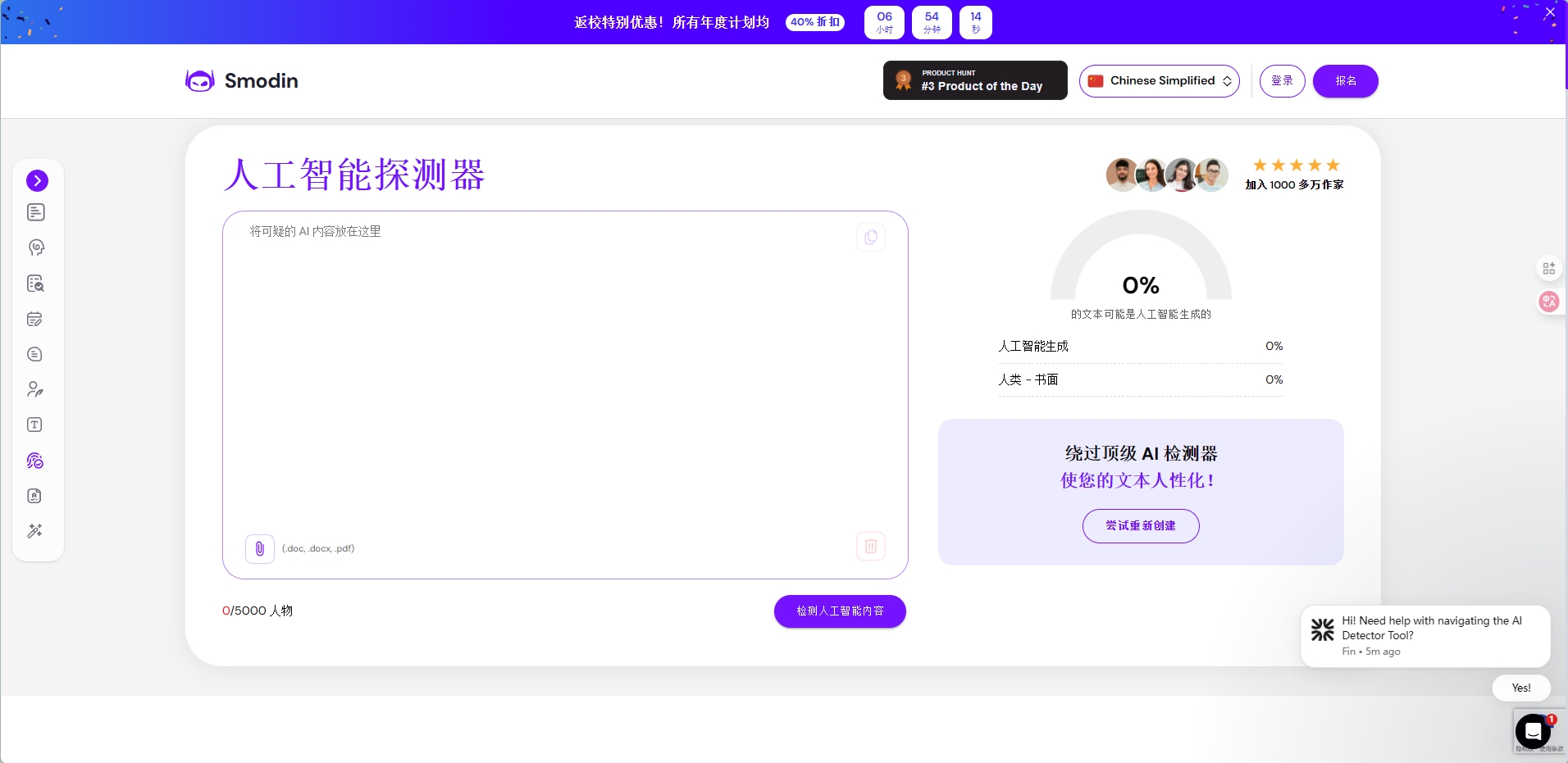Click the head-with-spiral AI icon in sidebar
Viewport: 1568px width, 763px height.
[36, 248]
